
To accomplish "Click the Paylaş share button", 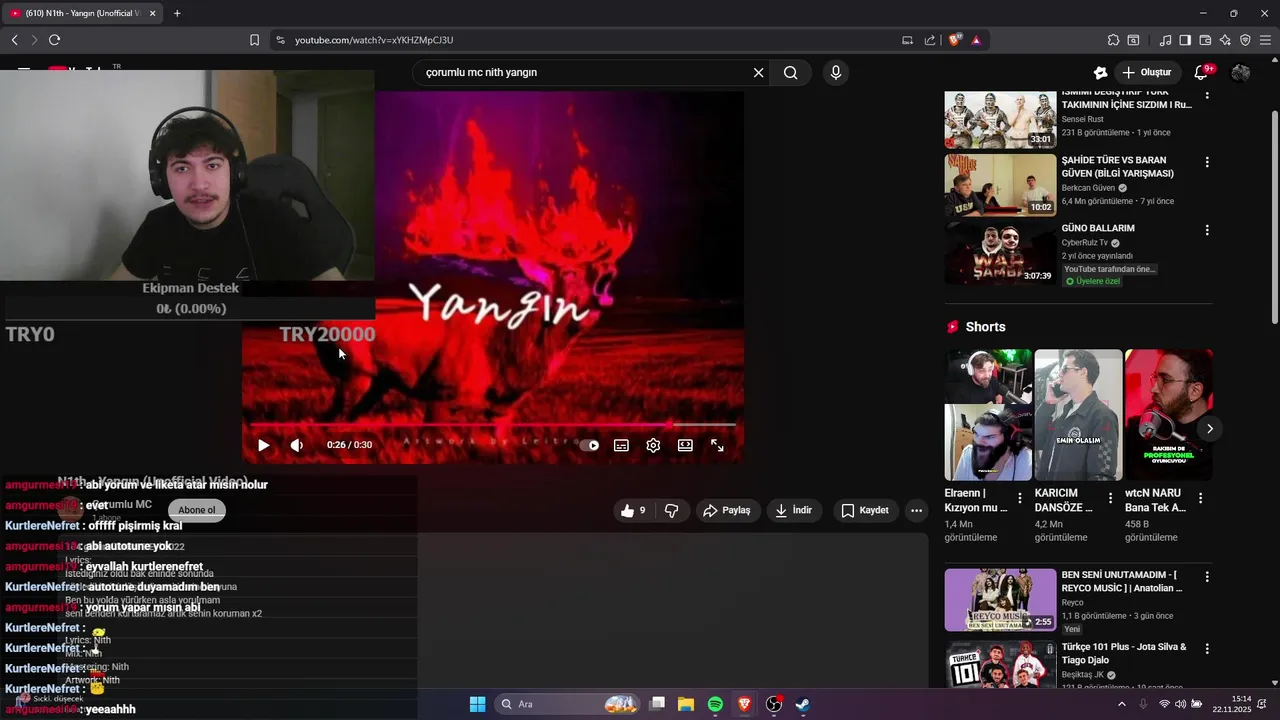I will (727, 510).
